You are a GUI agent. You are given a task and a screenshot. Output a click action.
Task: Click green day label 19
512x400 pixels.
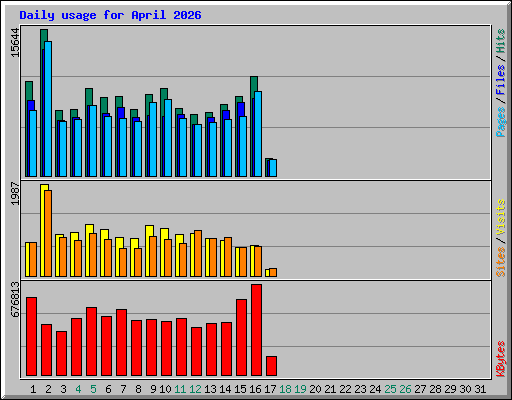coord(300,389)
